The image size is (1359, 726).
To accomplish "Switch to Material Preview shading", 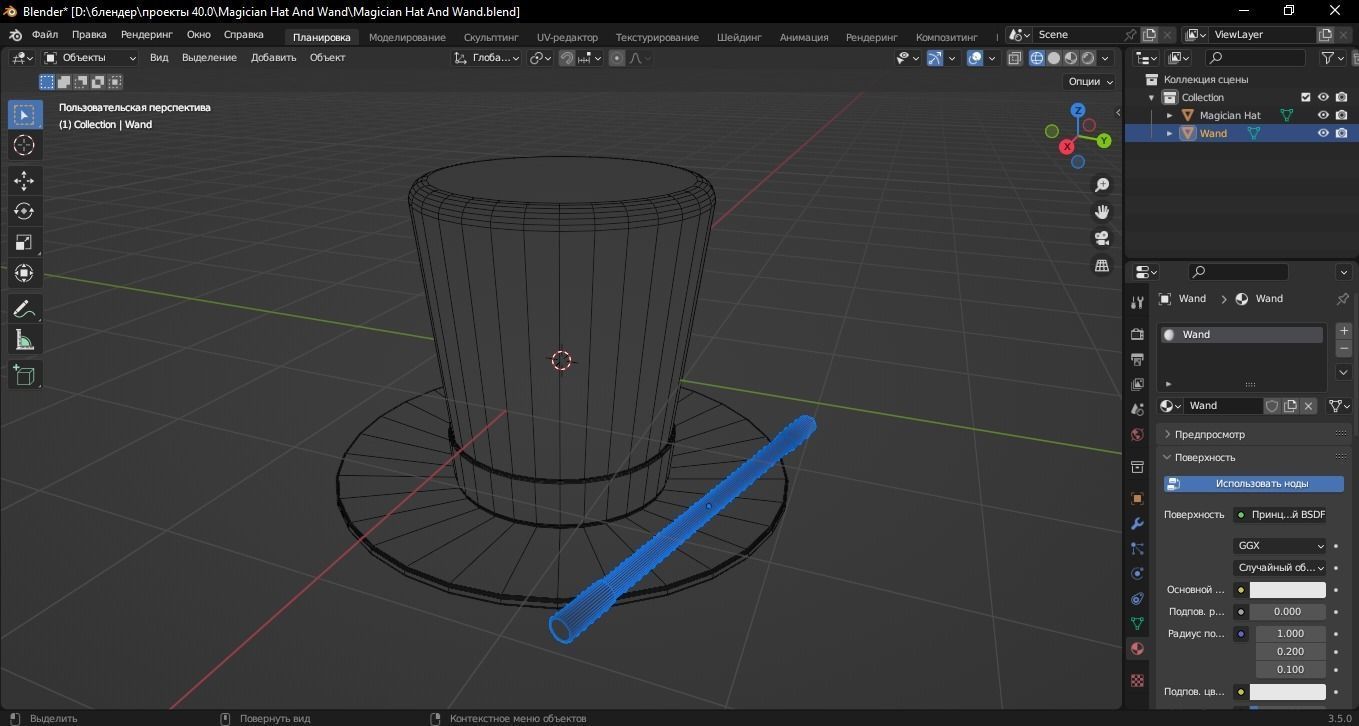I will pyautogui.click(x=1071, y=58).
